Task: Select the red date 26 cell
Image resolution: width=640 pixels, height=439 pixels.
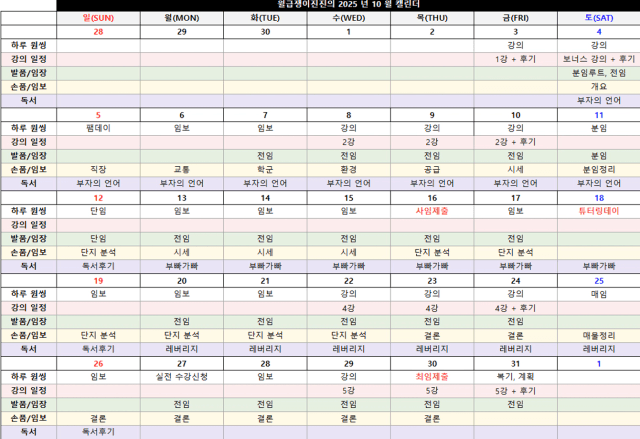Action: (x=98, y=364)
